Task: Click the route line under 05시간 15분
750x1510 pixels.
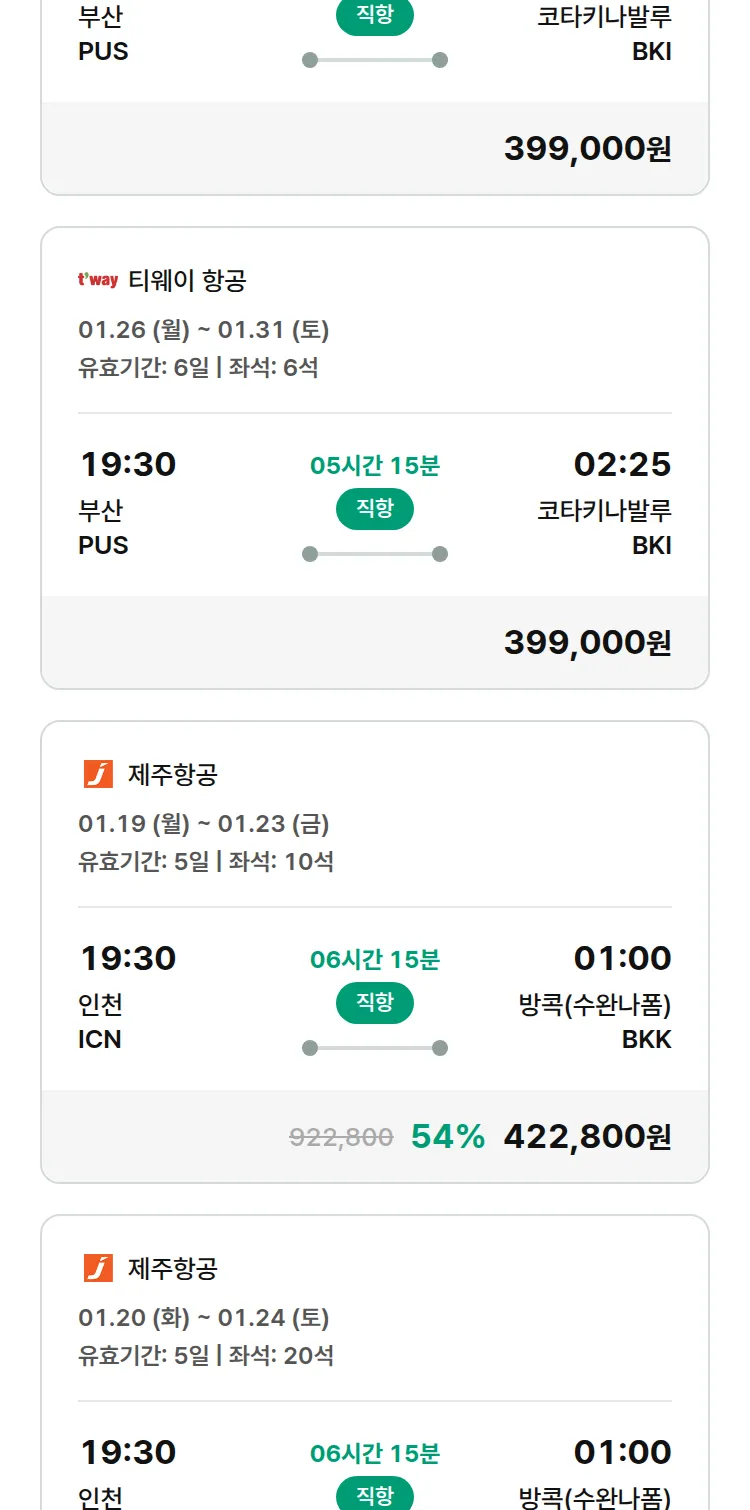Action: click(x=375, y=554)
